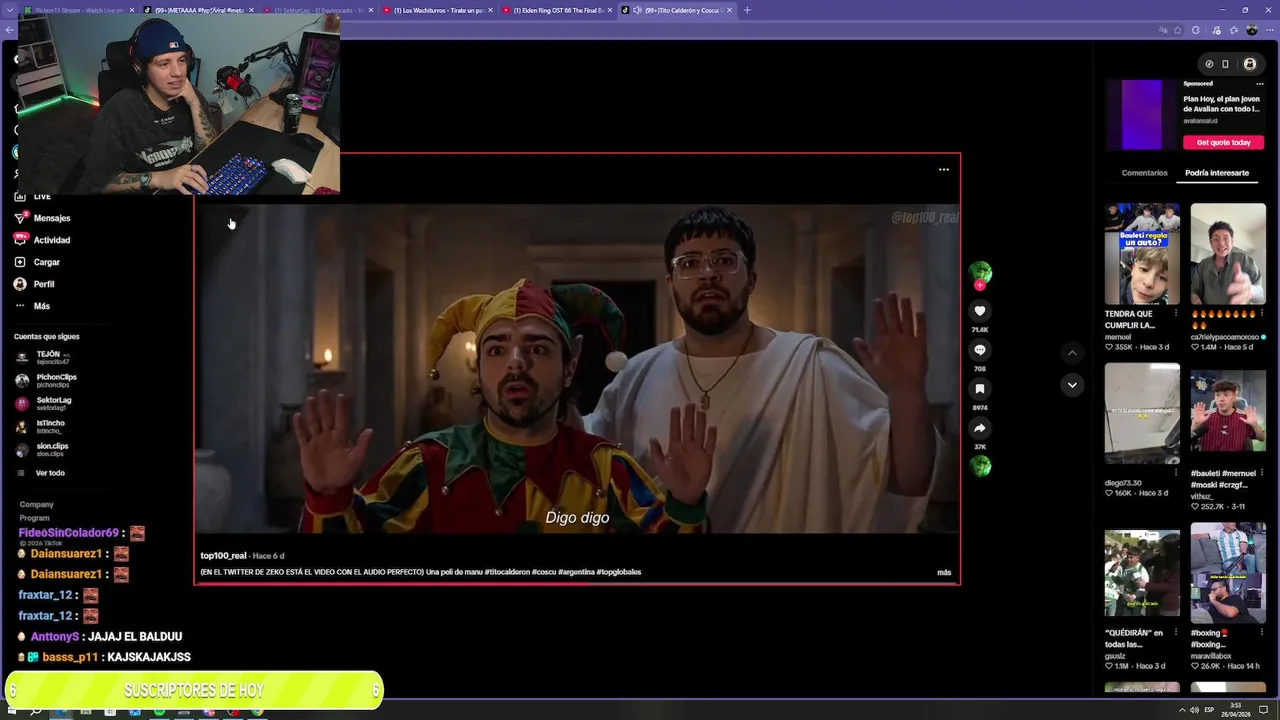Open the top100_real creator avatar beside the video
1280x720 pixels.
pos(980,272)
